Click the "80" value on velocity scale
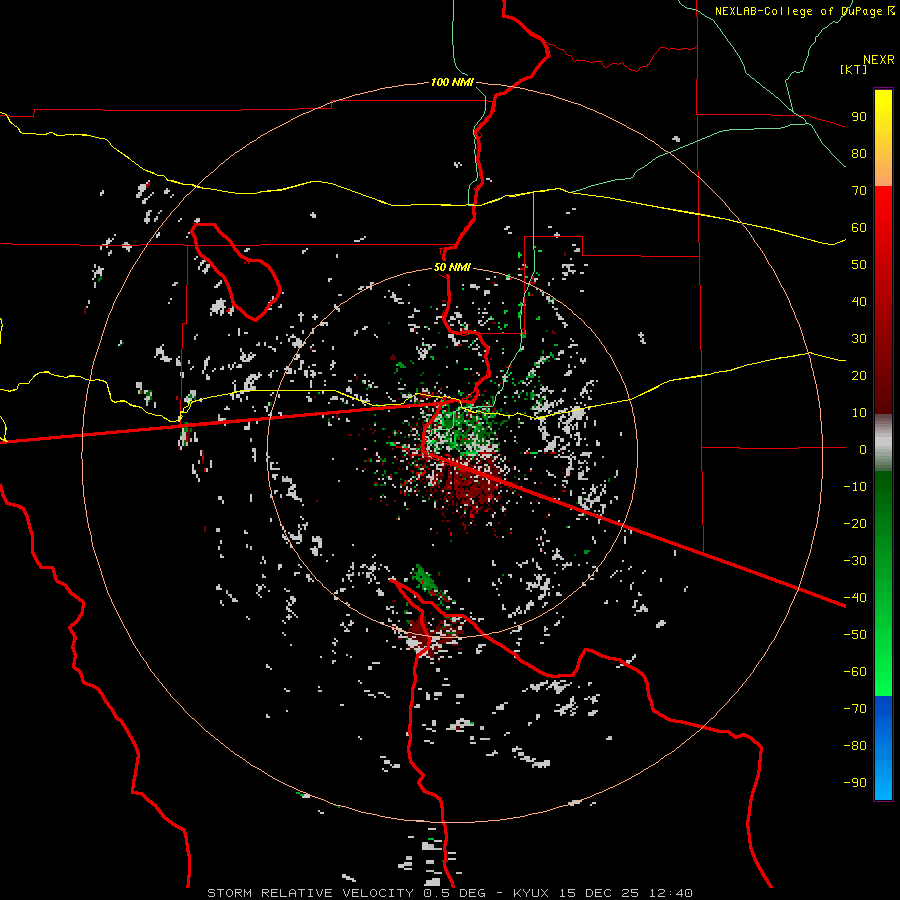This screenshot has width=900, height=900. (859, 153)
